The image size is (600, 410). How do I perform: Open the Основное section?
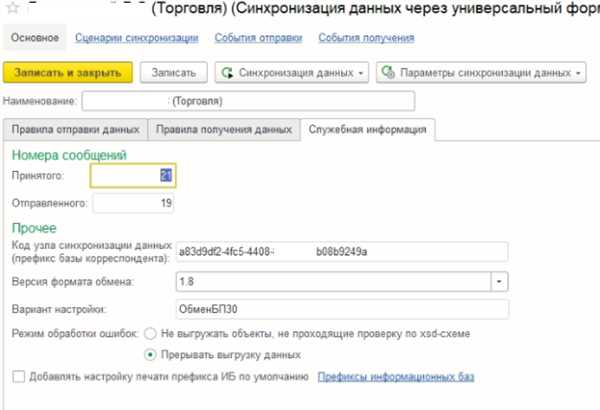click(35, 38)
